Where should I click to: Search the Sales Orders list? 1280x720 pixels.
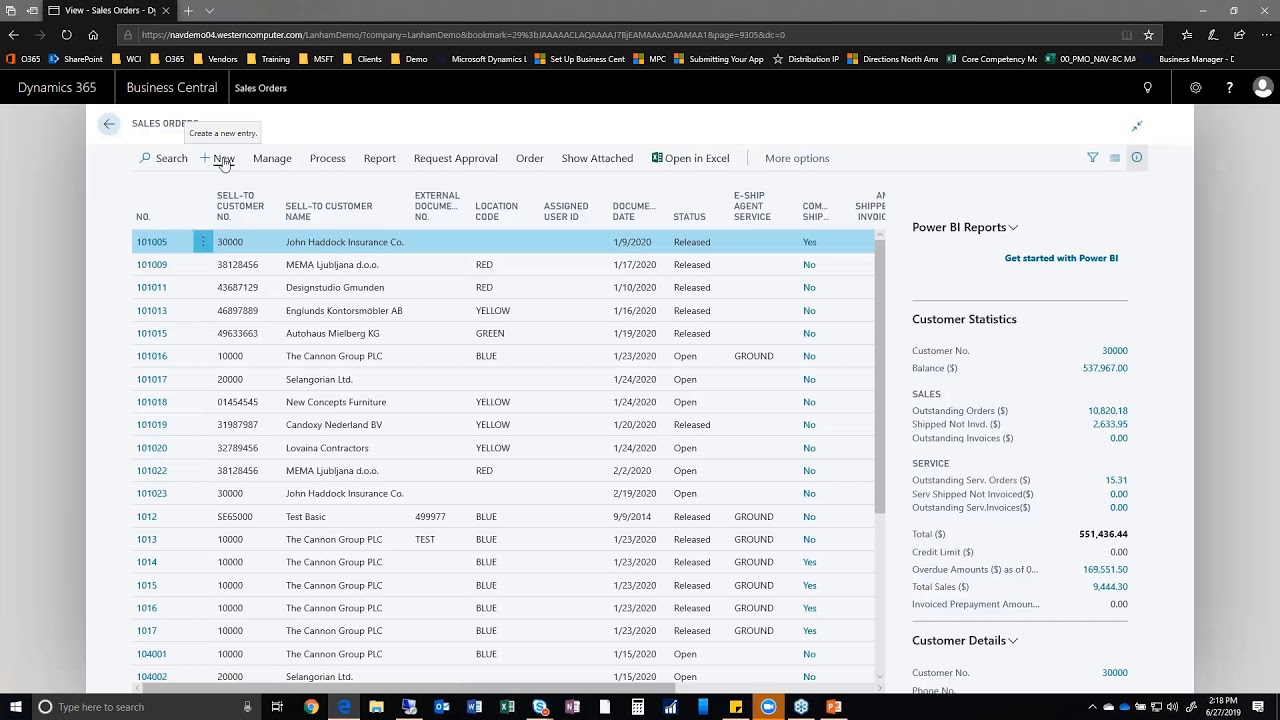164,158
